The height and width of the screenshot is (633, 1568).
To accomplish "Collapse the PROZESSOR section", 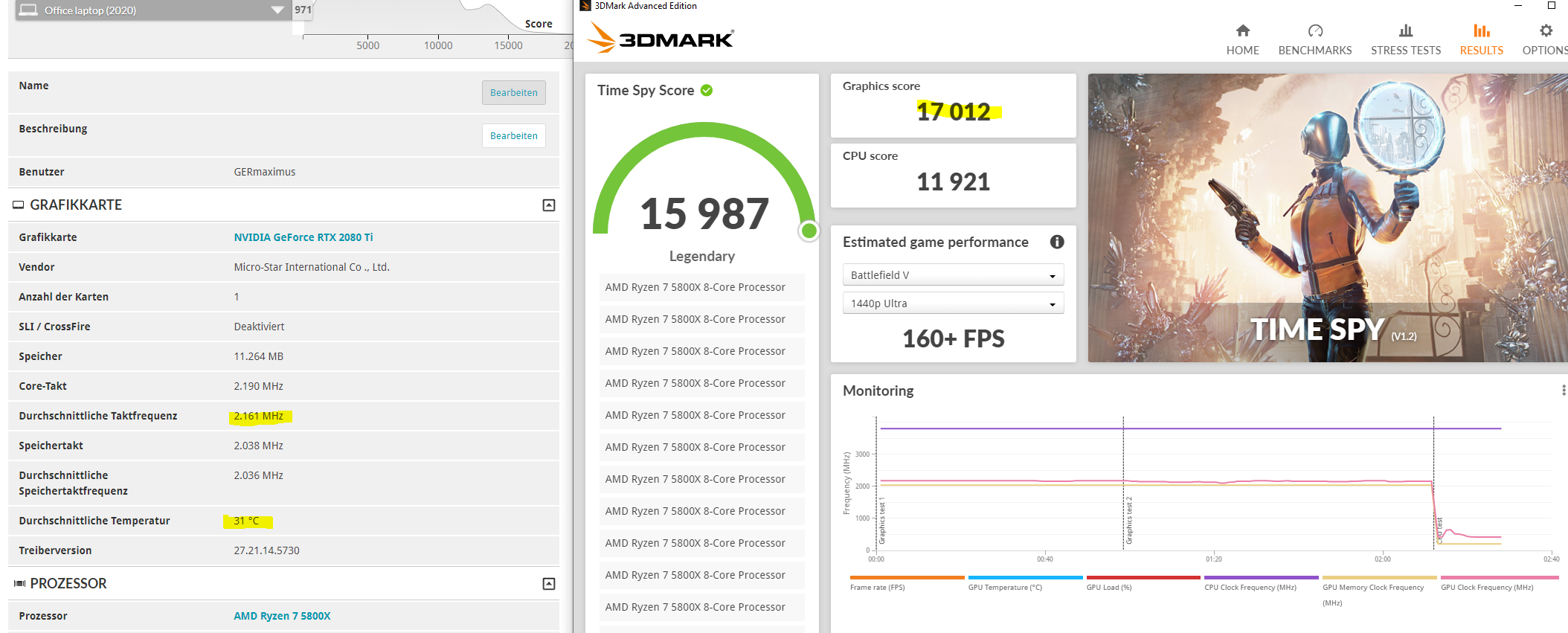I will pyautogui.click(x=549, y=584).
